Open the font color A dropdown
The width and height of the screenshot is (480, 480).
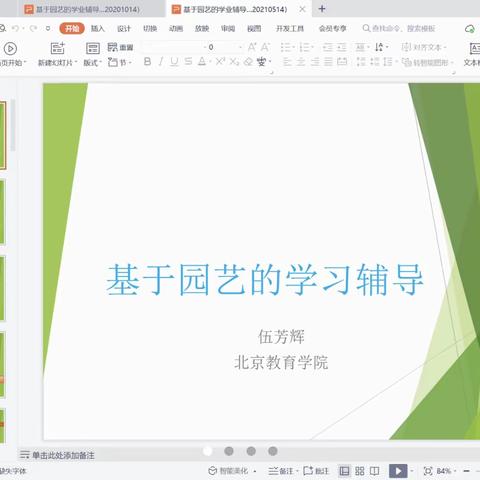210,62
